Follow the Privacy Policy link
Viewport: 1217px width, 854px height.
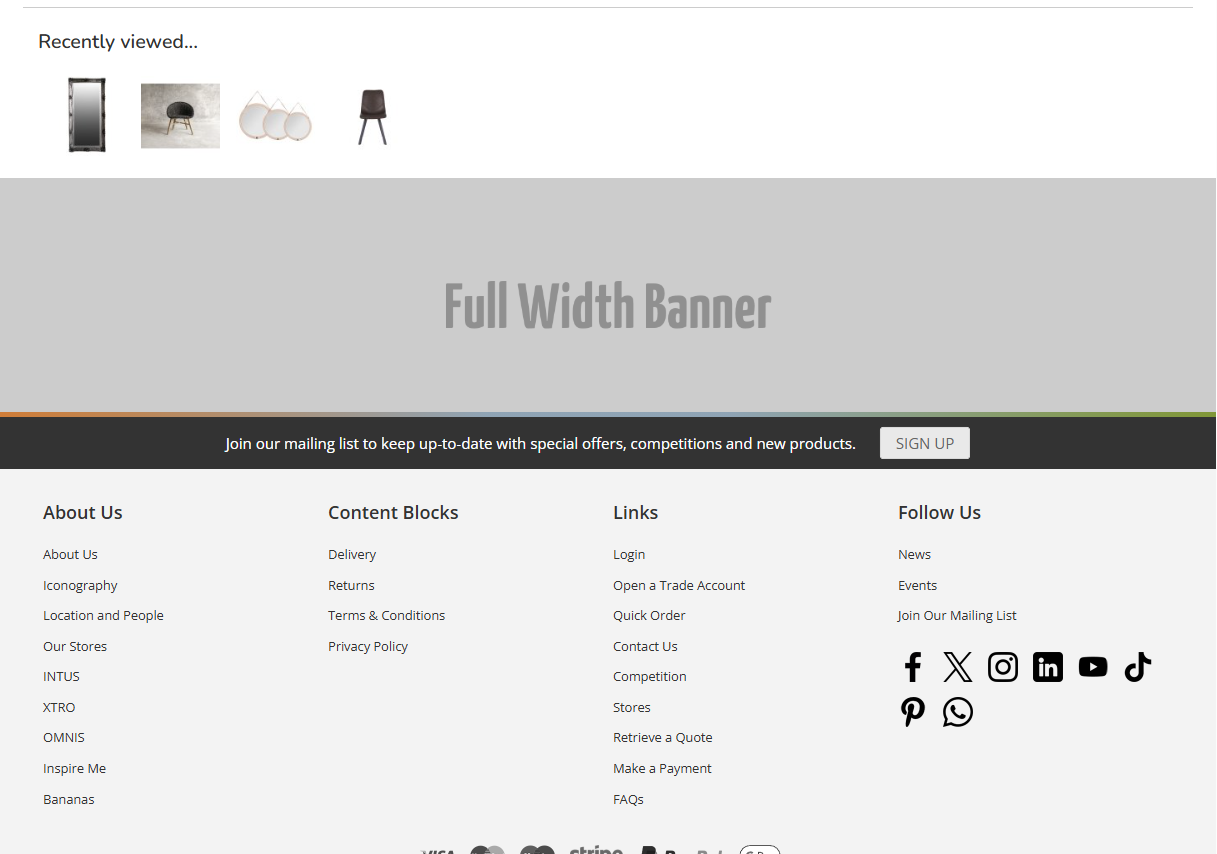coord(368,647)
